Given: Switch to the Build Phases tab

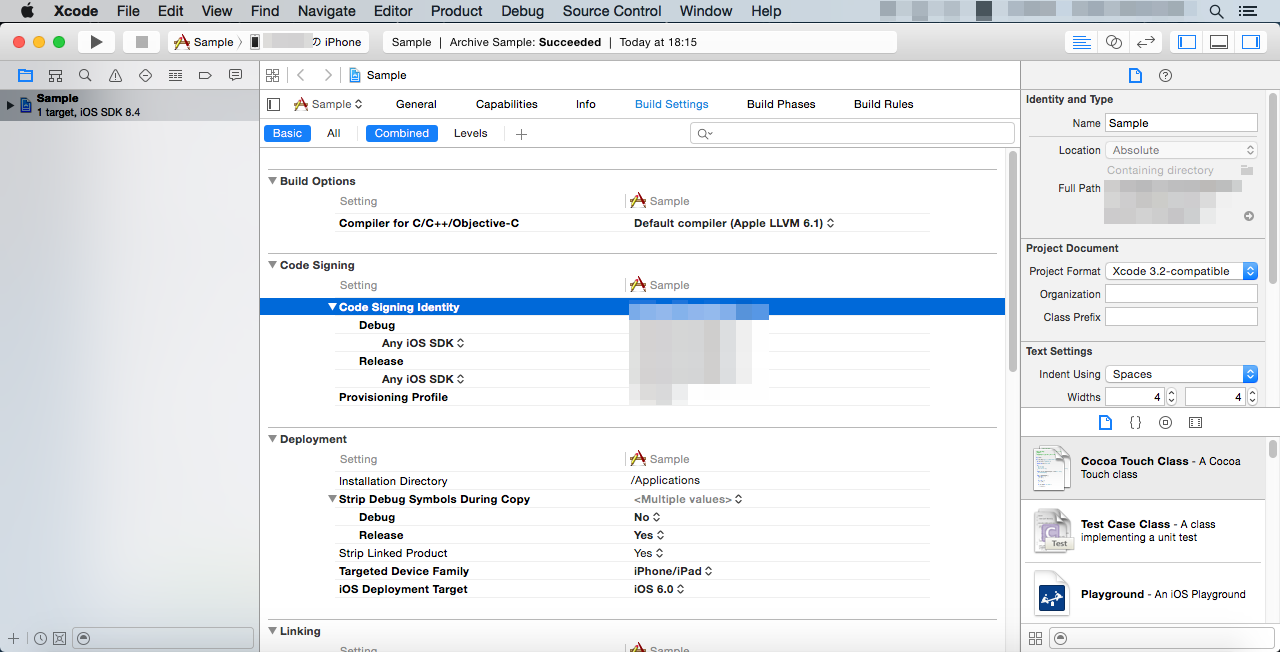Looking at the screenshot, I should [781, 104].
